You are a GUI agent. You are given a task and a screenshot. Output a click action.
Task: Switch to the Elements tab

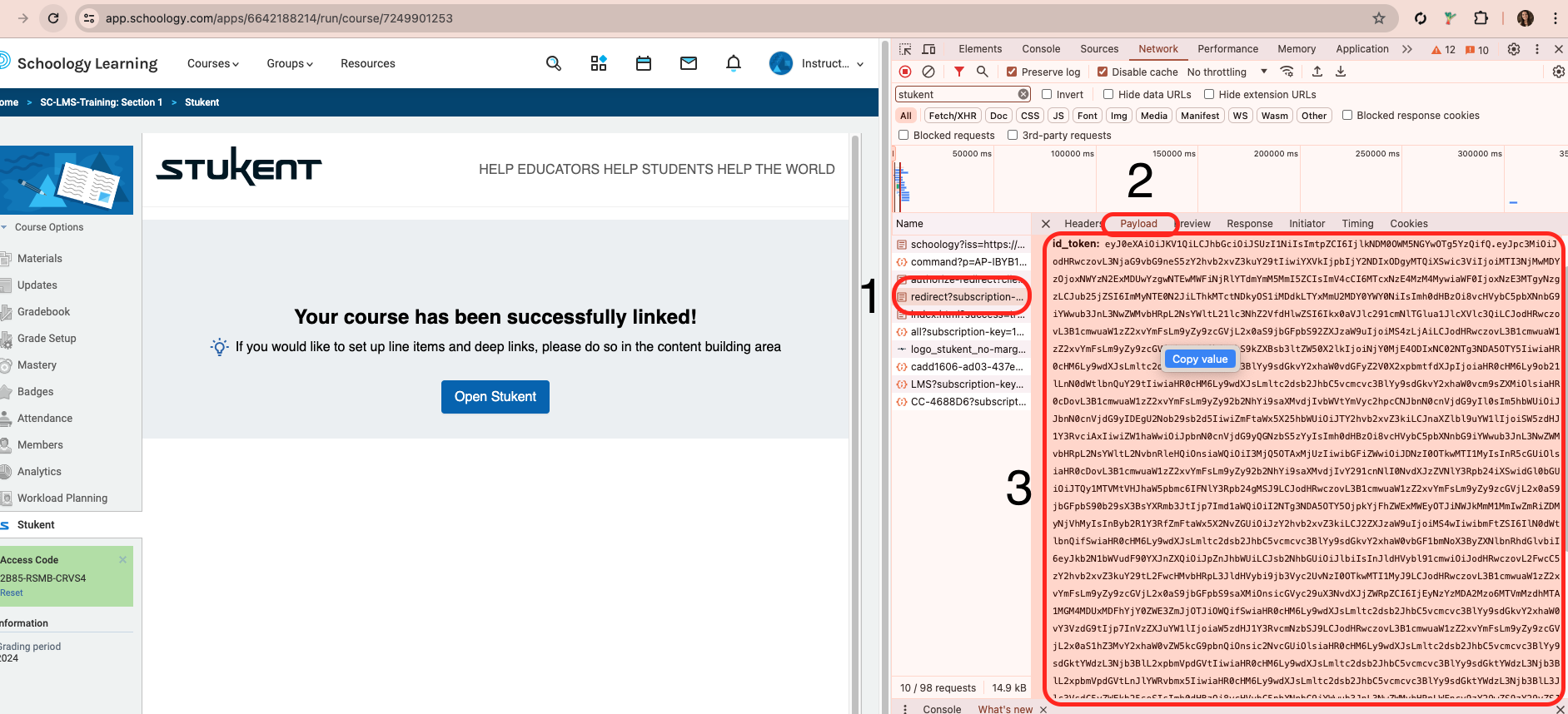click(x=980, y=49)
